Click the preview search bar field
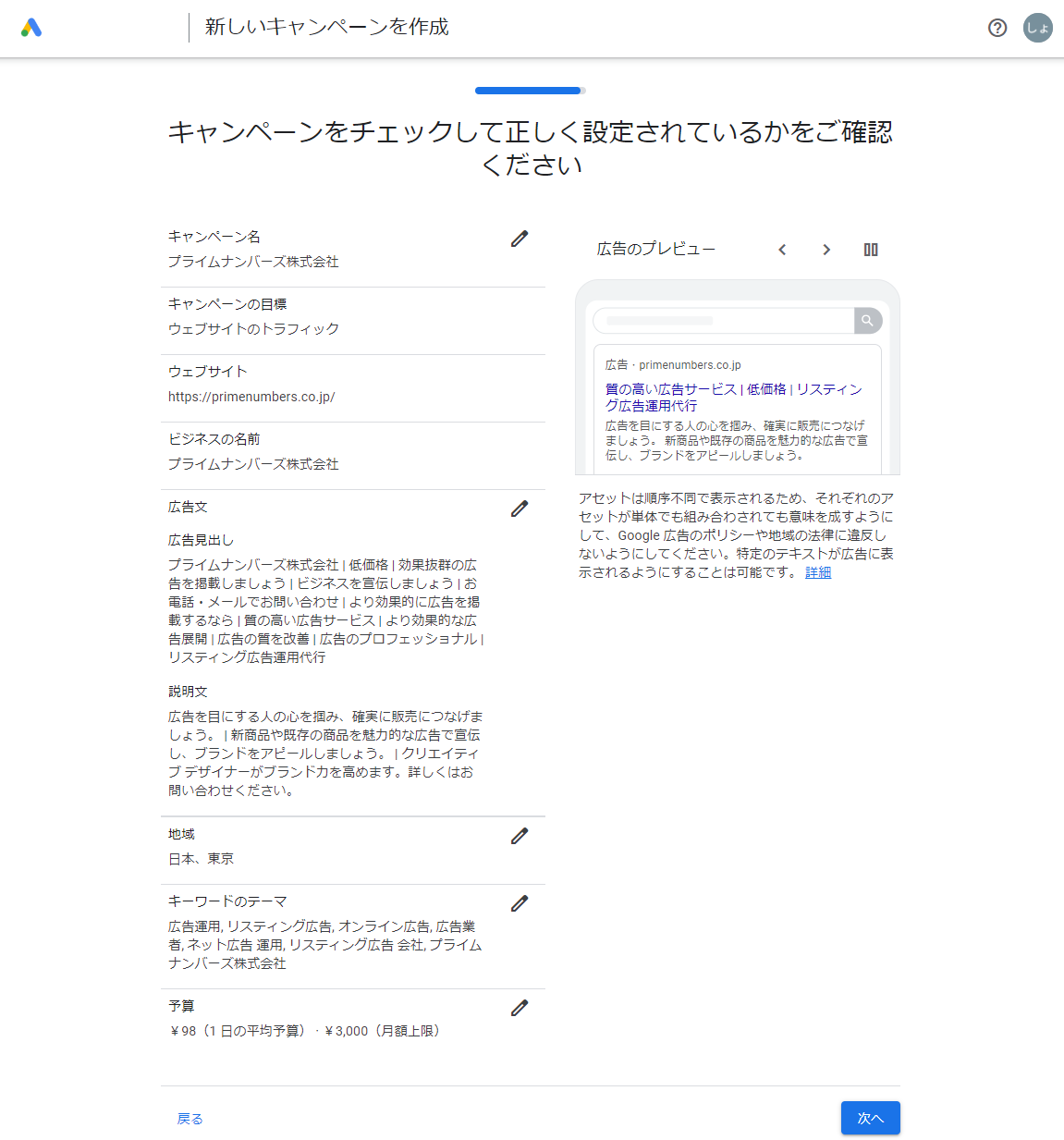 pos(724,321)
